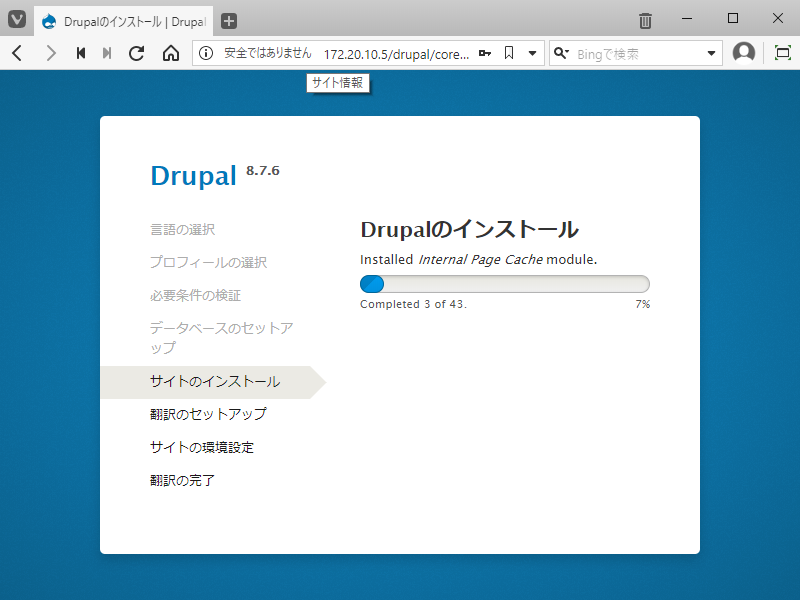This screenshot has height=600, width=800.
Task: Go forward to the next page
Action: tap(50, 53)
